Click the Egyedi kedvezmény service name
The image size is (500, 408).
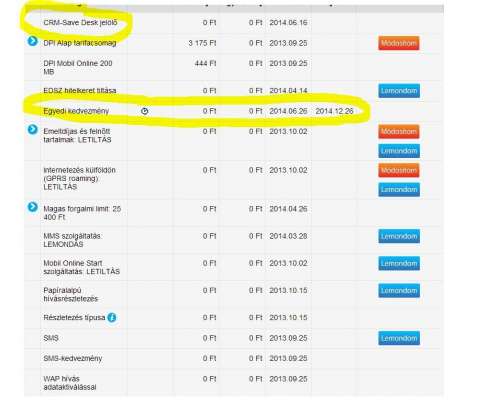pos(76,111)
